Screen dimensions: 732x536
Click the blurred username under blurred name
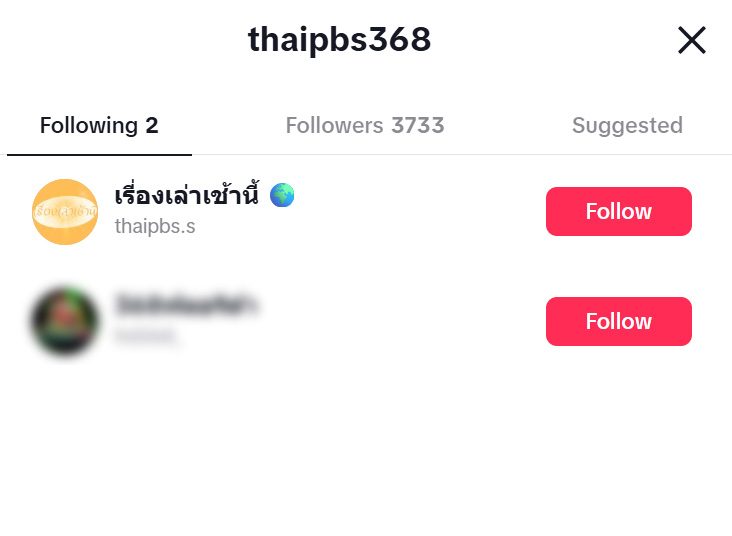[x=145, y=335]
